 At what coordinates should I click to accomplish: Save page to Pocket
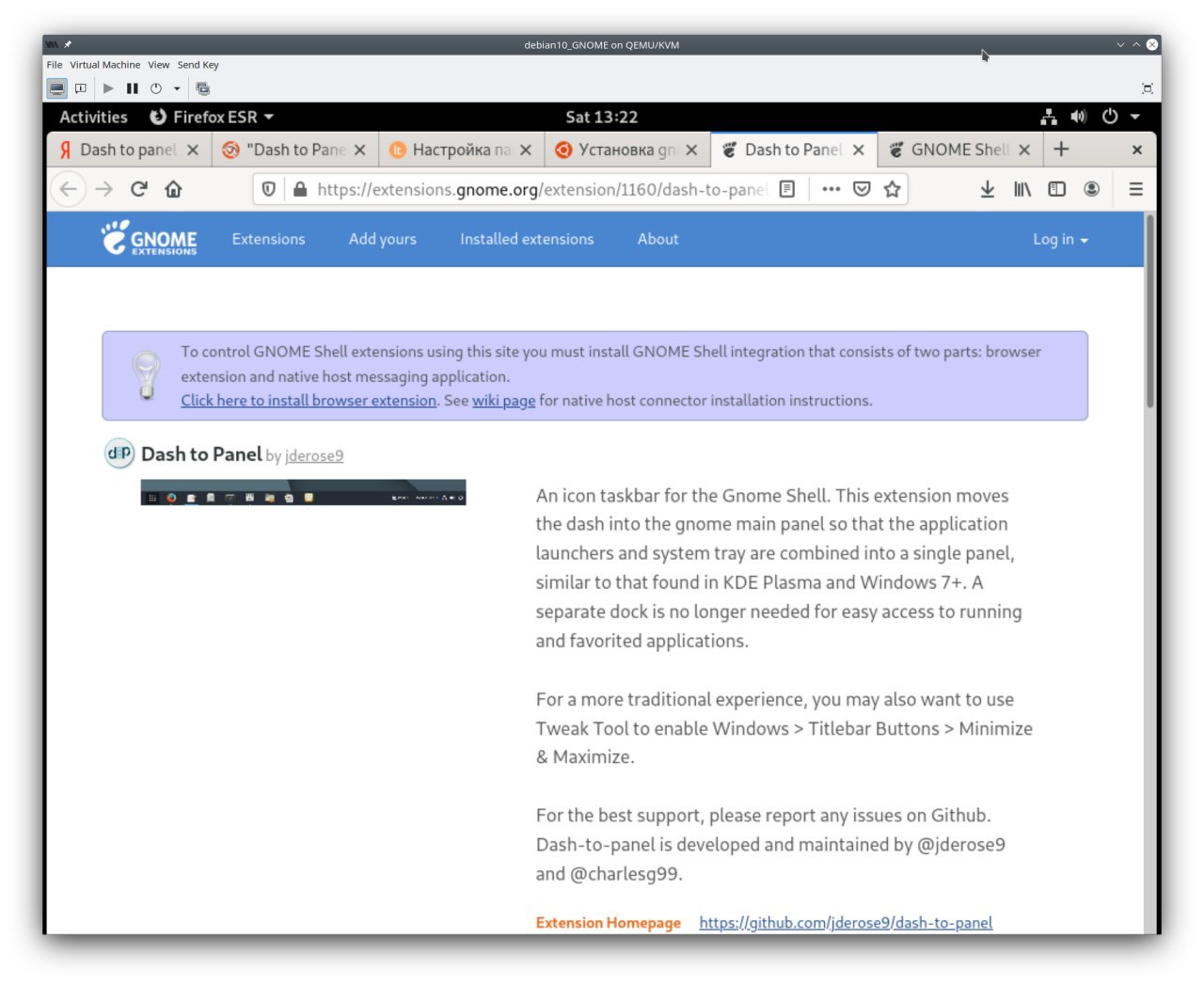(862, 189)
